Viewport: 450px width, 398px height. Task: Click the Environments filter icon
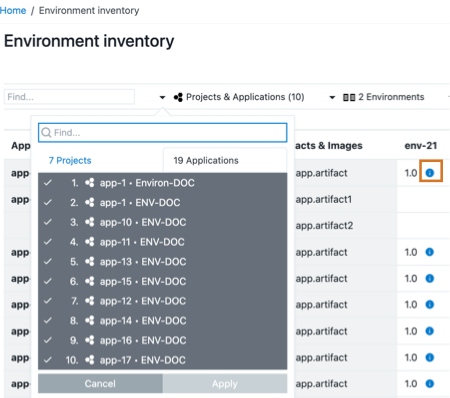349,97
